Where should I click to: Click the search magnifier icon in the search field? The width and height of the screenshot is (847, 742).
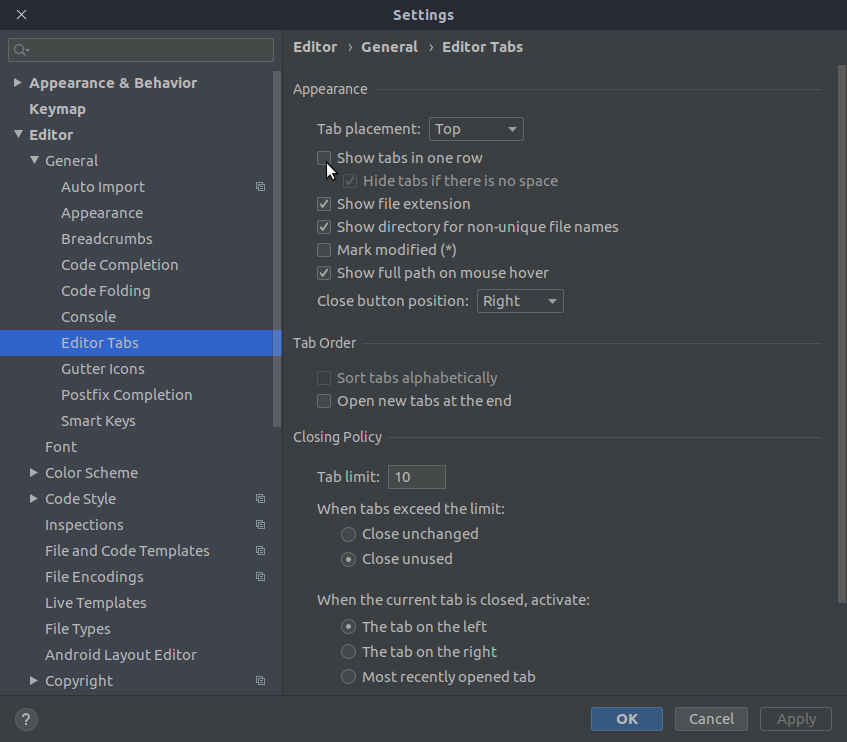point(22,50)
